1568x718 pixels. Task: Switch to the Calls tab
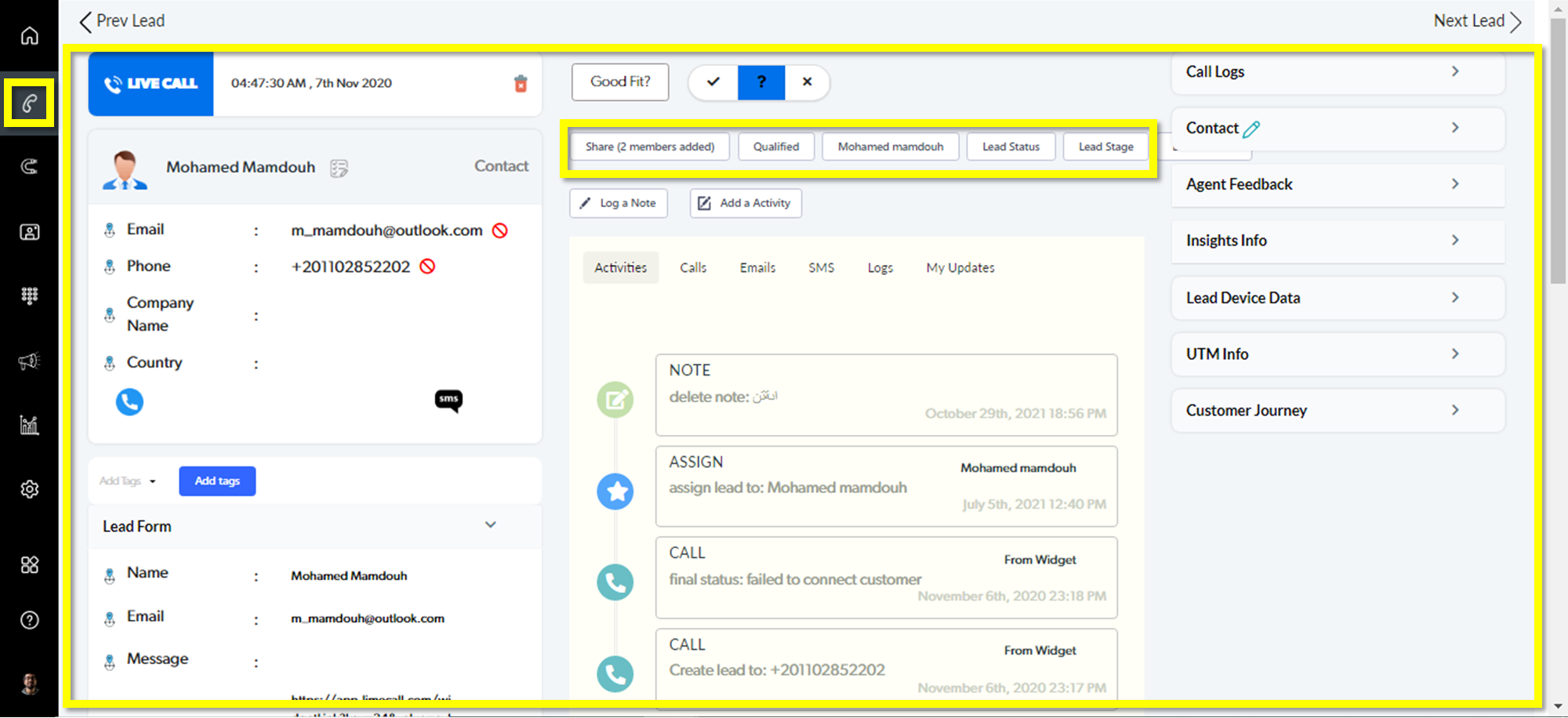coord(692,268)
